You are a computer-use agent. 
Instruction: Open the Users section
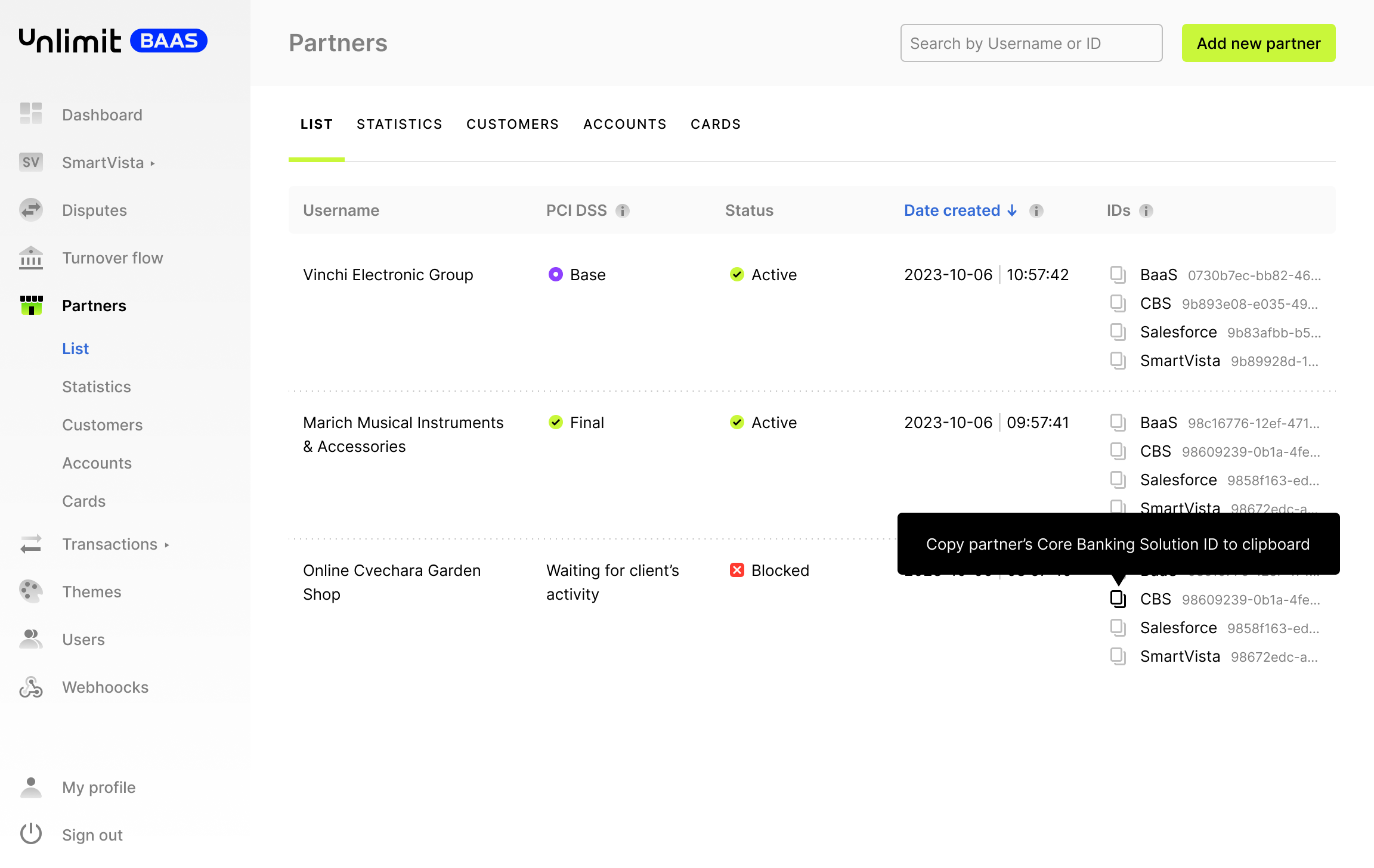(x=83, y=640)
